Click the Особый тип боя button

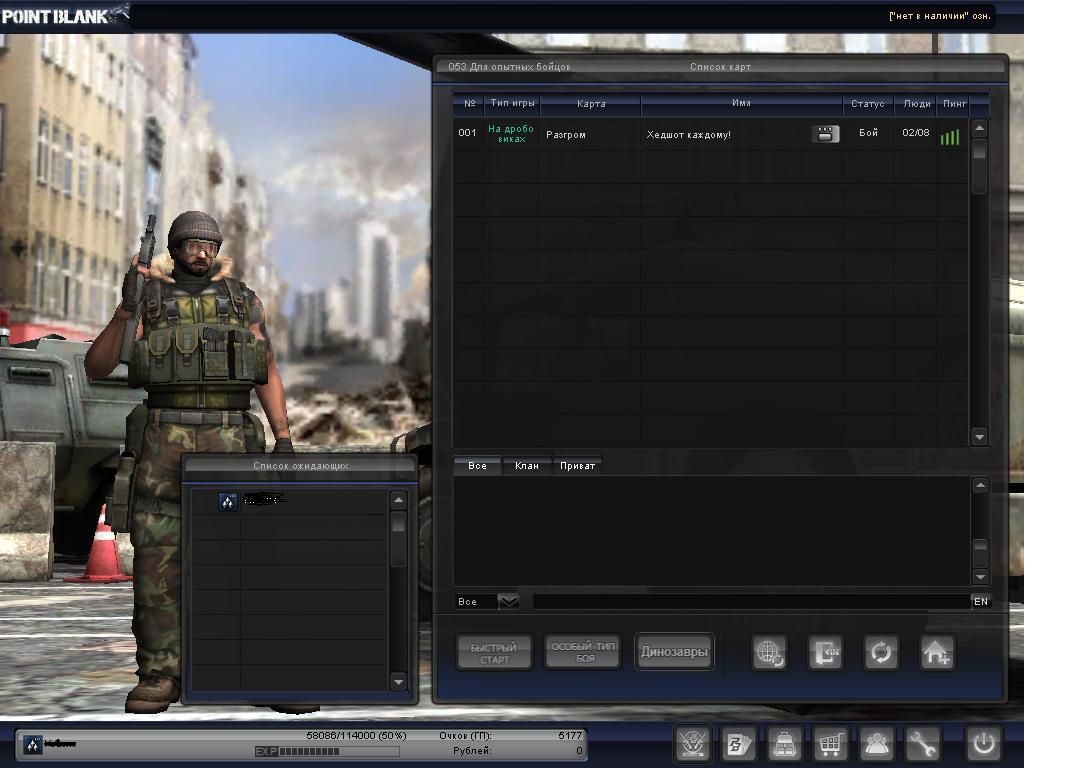pos(583,652)
